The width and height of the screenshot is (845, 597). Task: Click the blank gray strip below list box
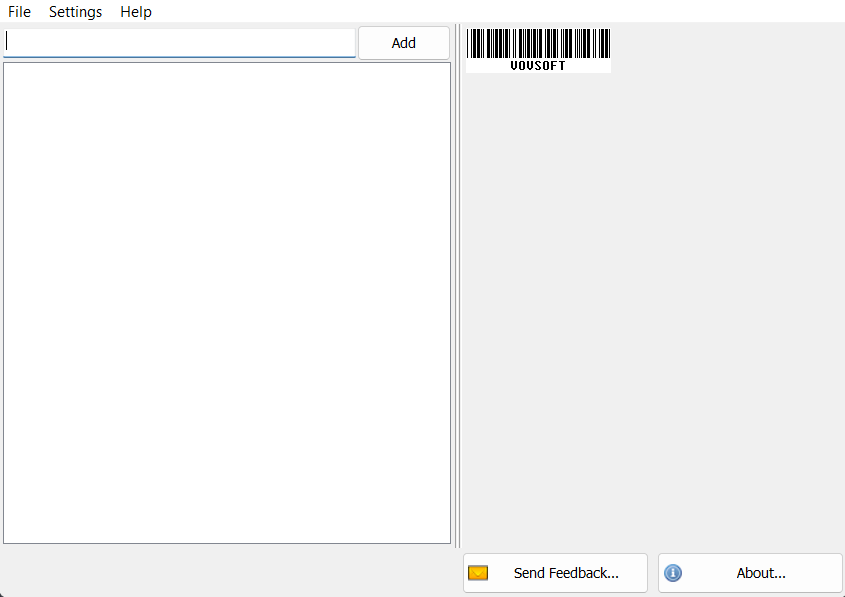tap(229, 570)
